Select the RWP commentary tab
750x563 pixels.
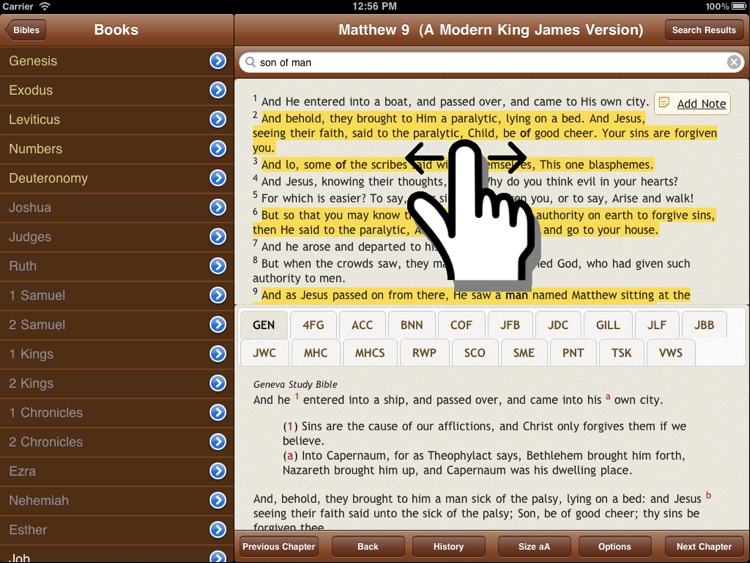pos(424,353)
